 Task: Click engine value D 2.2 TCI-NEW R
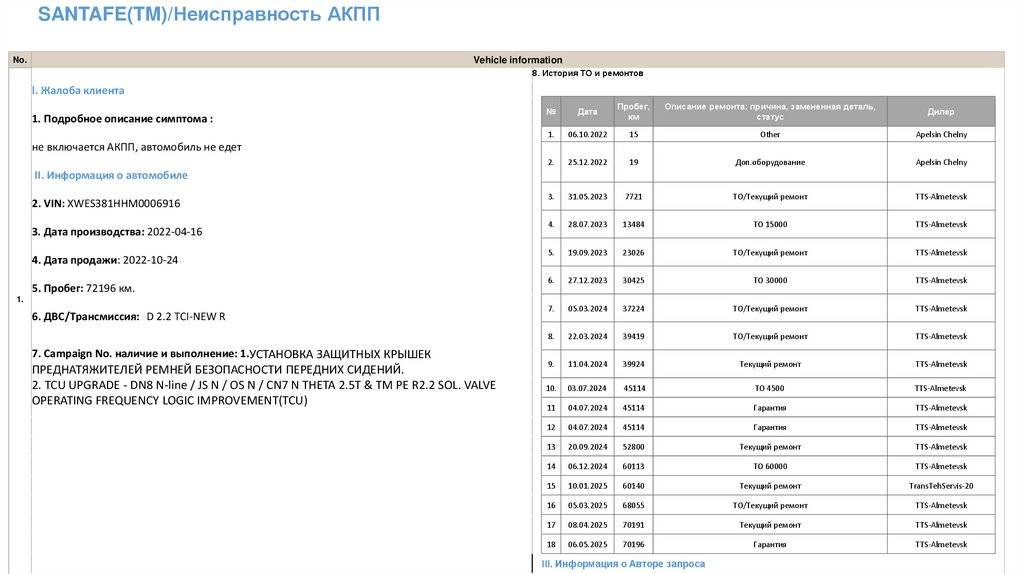click(x=186, y=317)
